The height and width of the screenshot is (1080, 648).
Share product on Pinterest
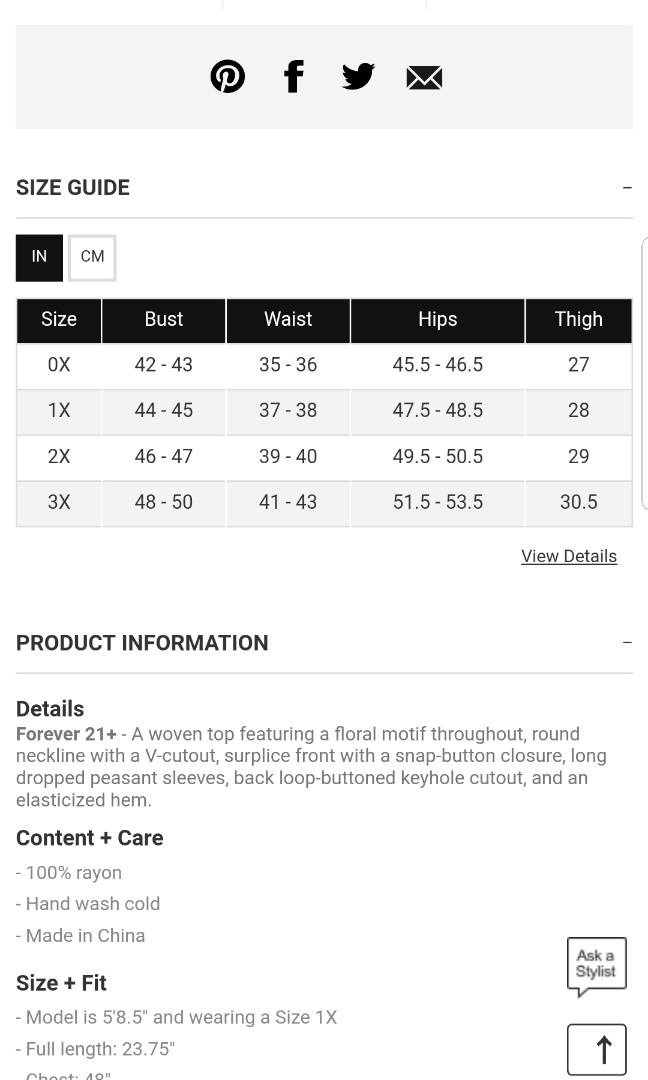tap(227, 76)
